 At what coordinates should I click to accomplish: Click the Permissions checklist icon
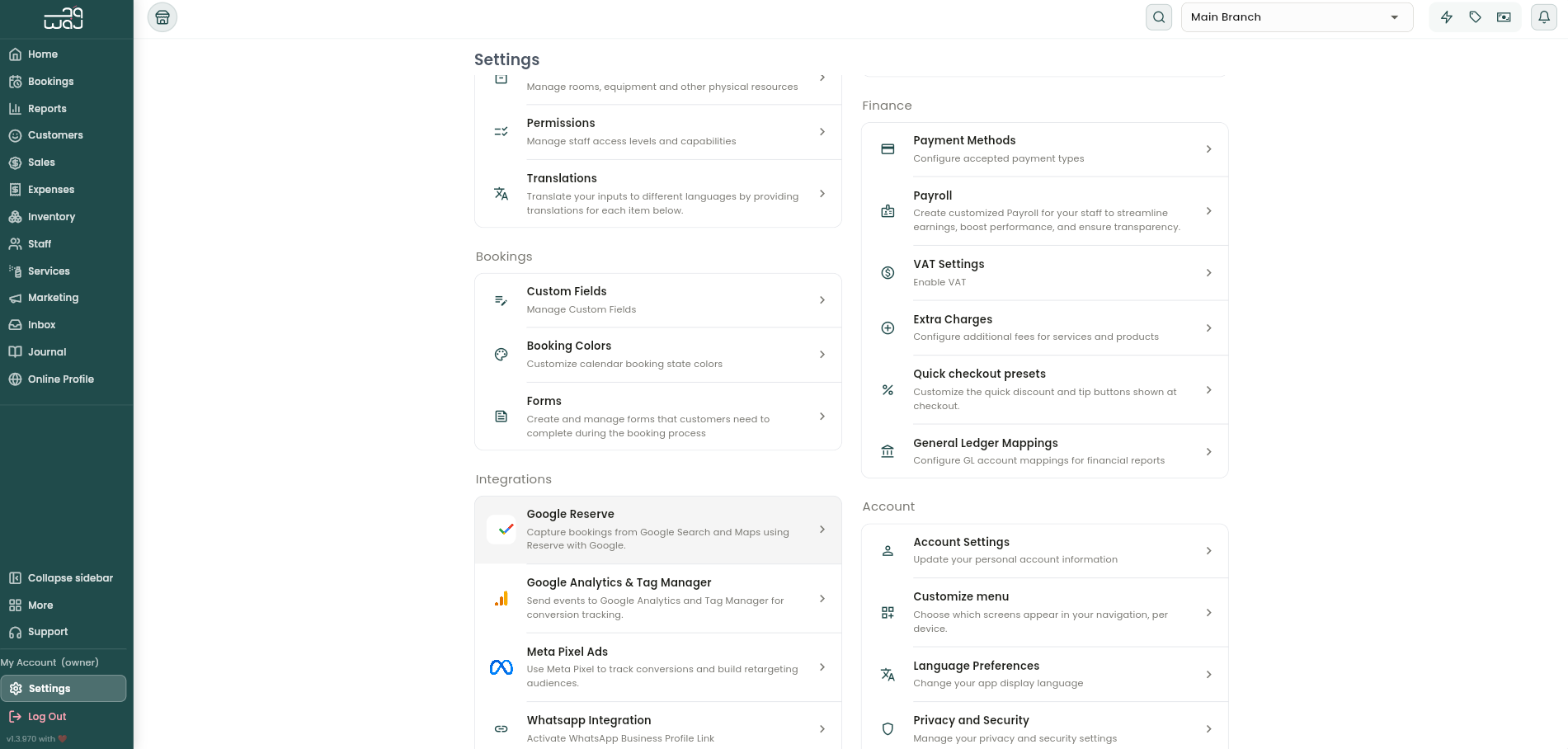501,132
